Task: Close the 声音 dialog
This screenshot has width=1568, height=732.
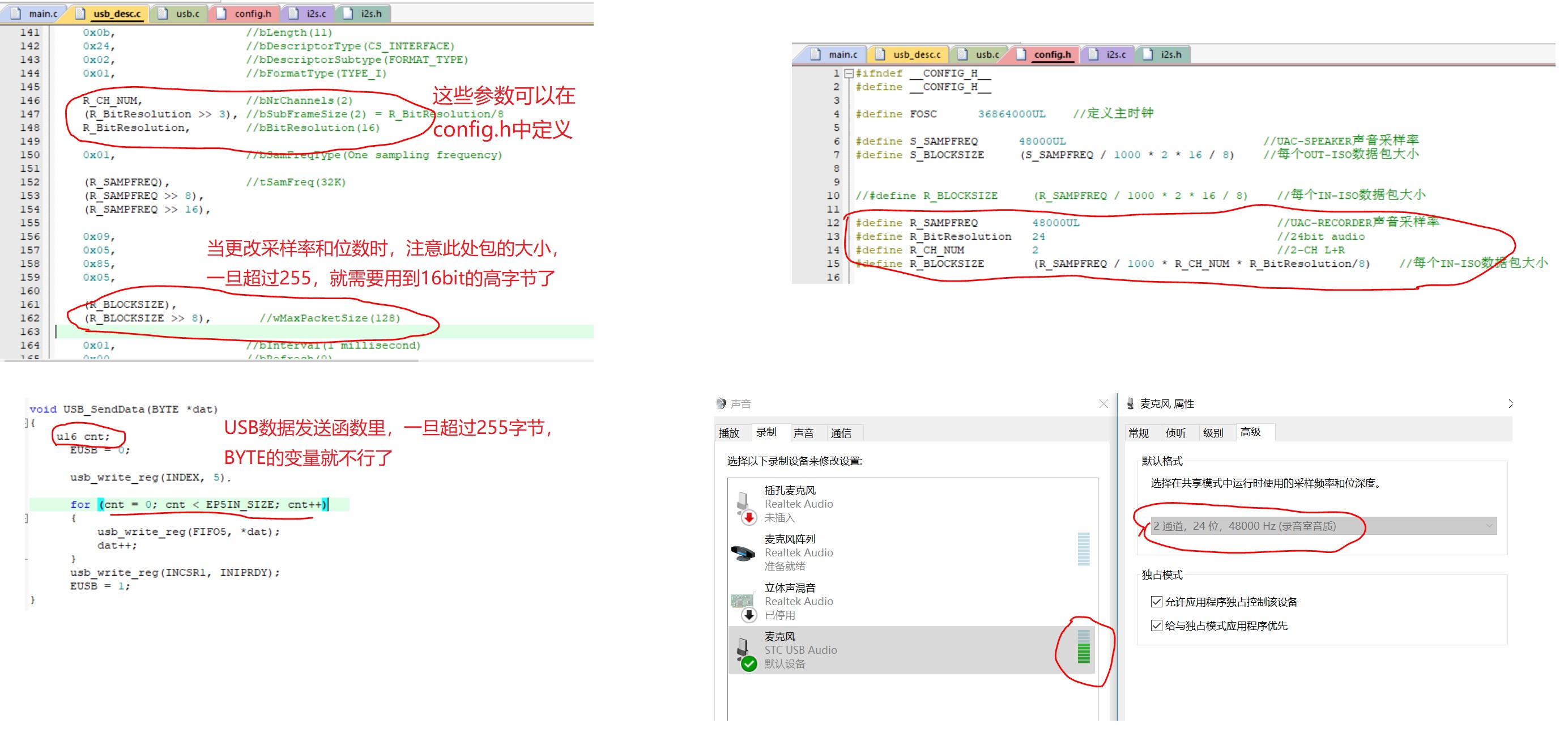Action: 1103,403
